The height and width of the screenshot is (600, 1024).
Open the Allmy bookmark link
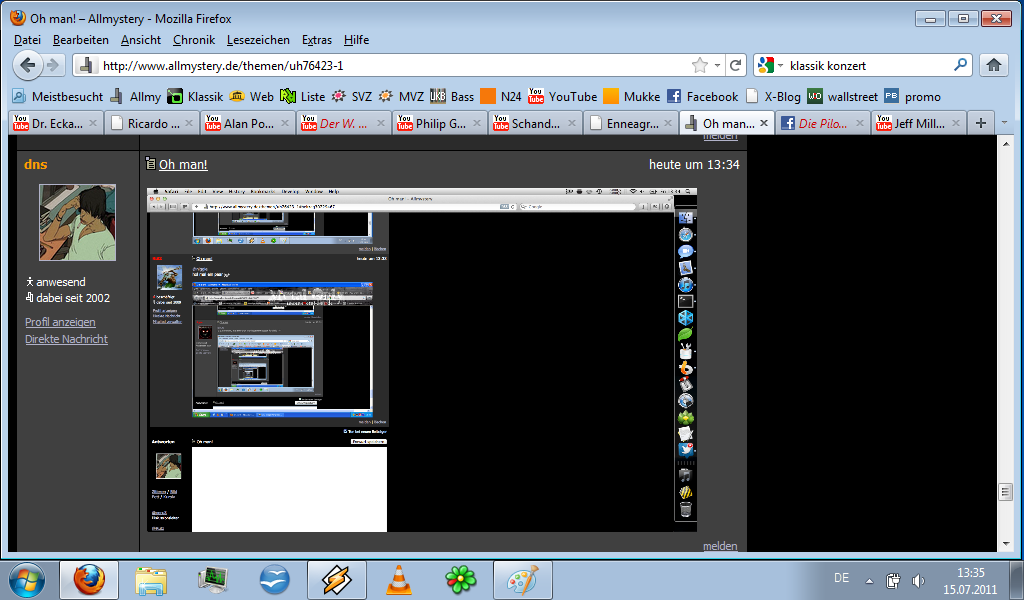[x=135, y=97]
